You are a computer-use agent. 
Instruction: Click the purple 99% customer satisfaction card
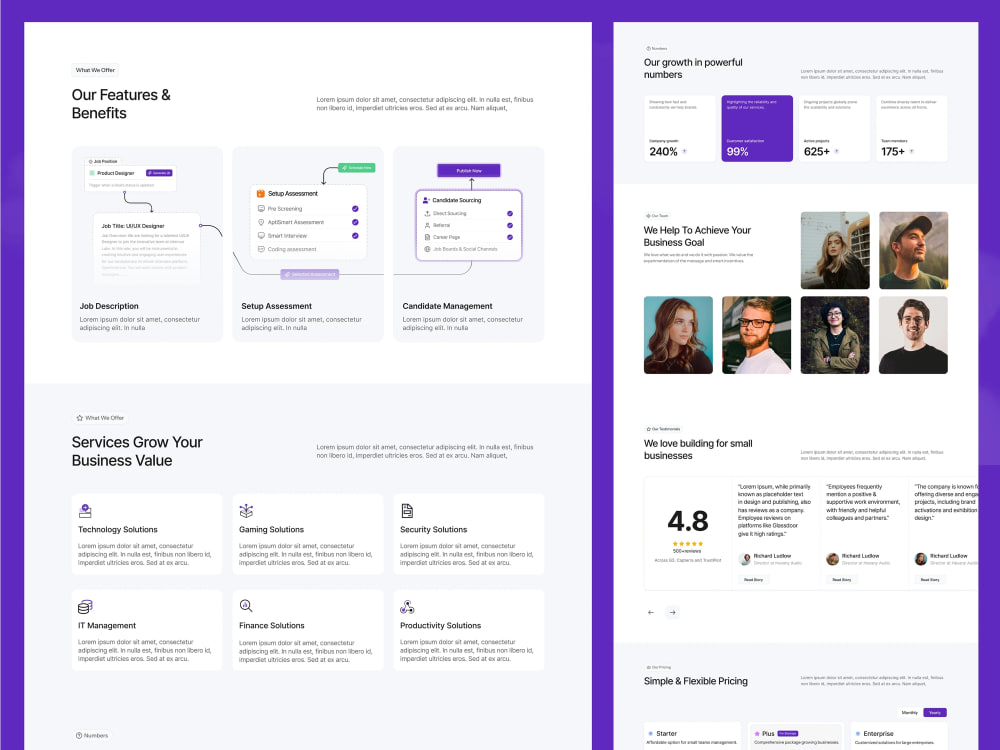[757, 128]
